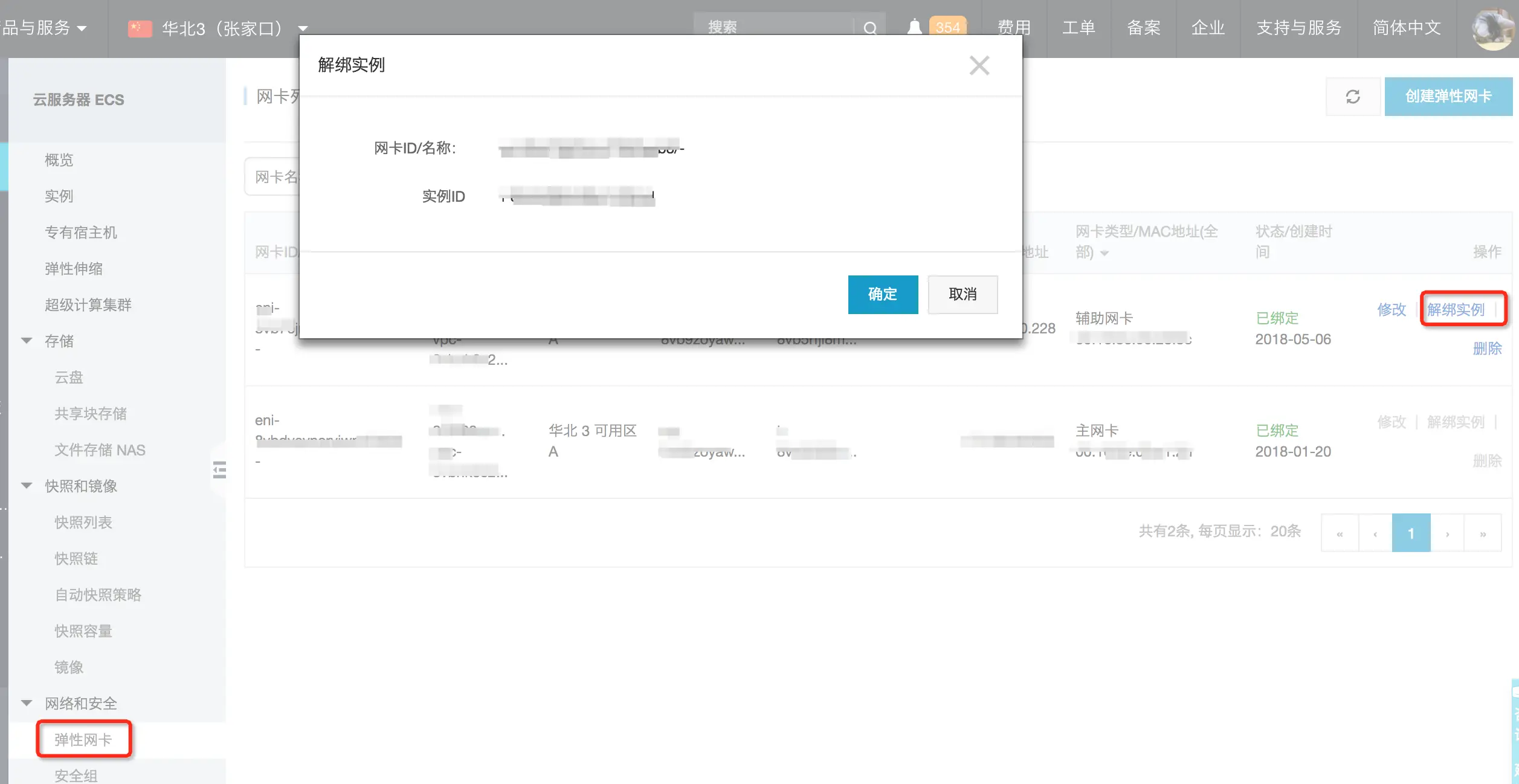The width and height of the screenshot is (1519, 784).
Task: Click 解绑实例 link for 辅助网卡 row
Action: tap(1455, 310)
